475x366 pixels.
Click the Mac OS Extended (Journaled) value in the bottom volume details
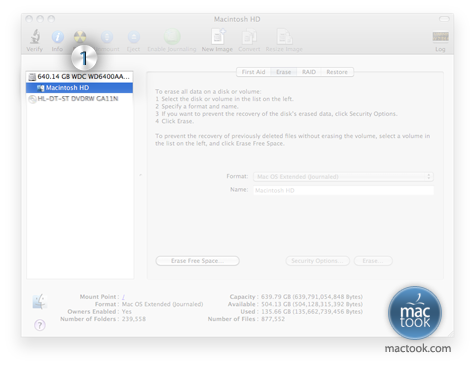pos(162,304)
